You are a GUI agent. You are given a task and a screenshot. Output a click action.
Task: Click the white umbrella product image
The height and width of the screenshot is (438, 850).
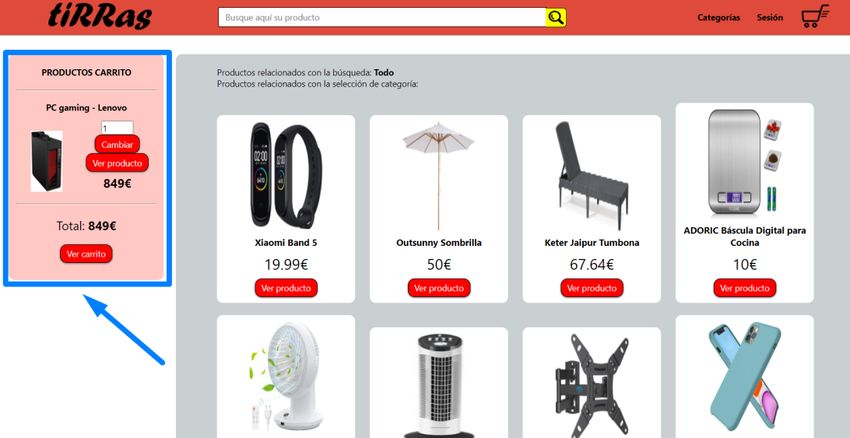click(439, 176)
